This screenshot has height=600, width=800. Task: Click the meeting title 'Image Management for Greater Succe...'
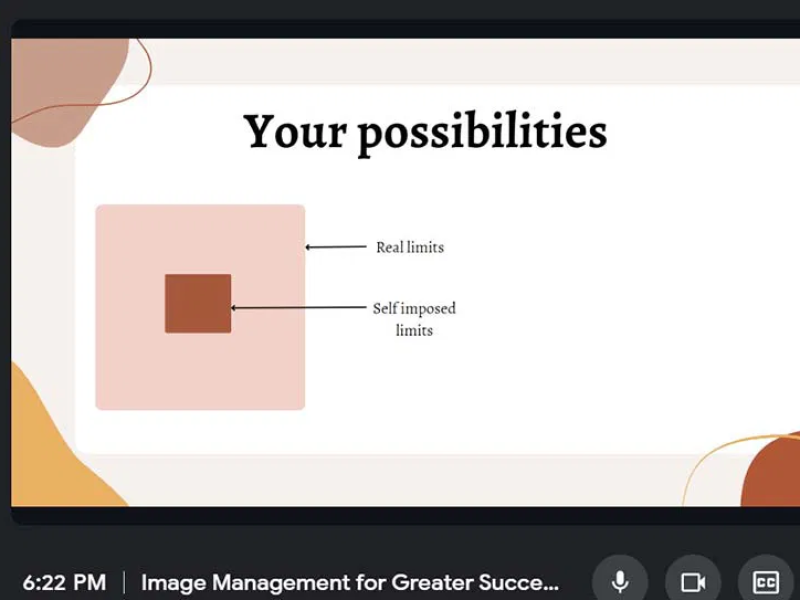coord(350,583)
